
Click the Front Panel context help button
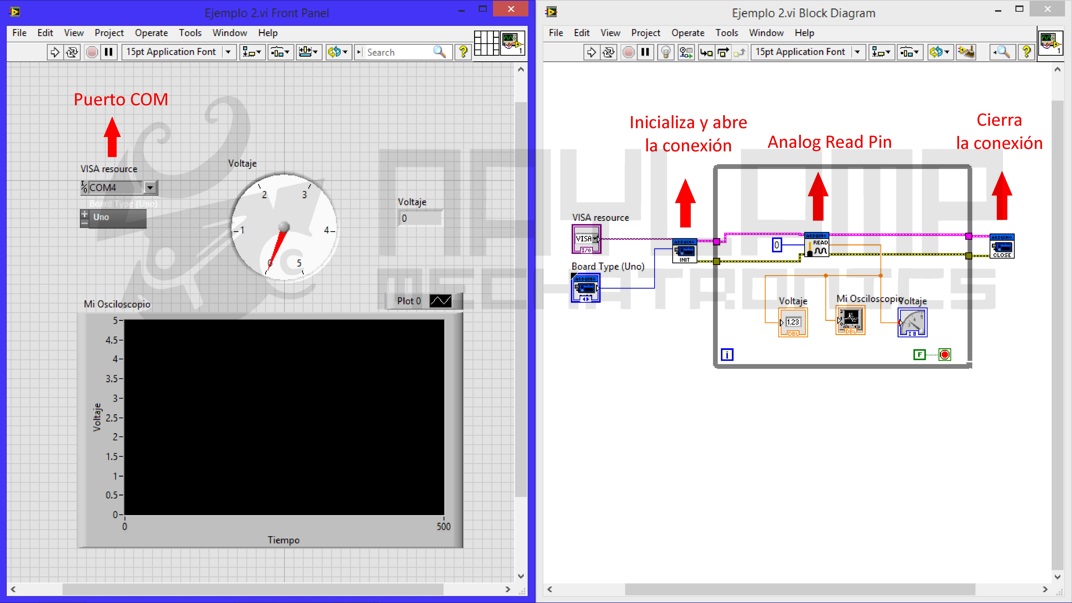click(x=463, y=52)
